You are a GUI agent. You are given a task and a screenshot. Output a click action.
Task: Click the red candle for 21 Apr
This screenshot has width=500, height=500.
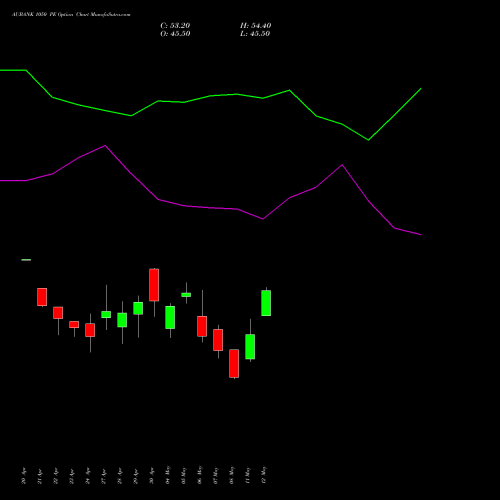(42, 297)
